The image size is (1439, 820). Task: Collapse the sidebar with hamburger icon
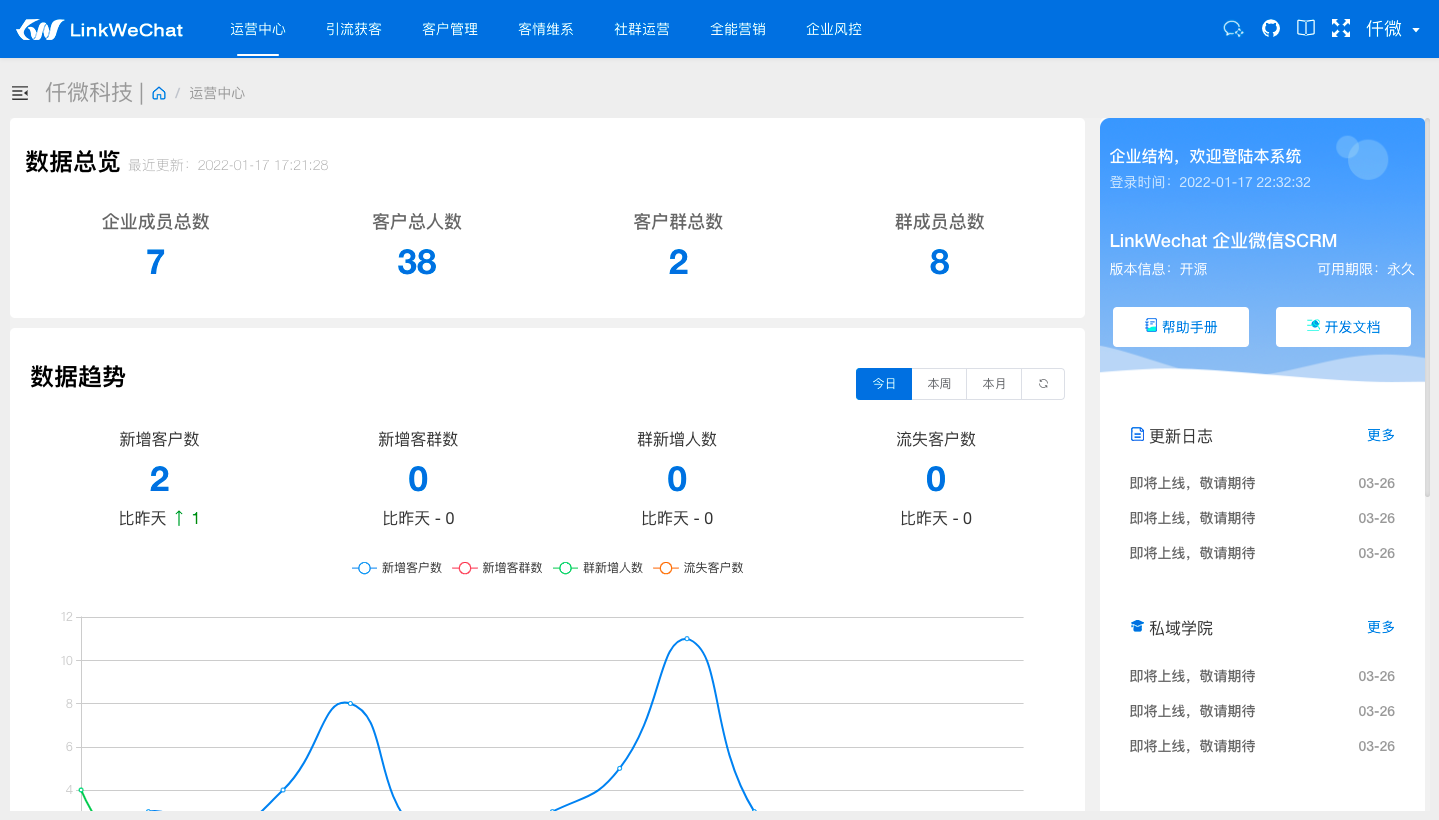coord(20,93)
